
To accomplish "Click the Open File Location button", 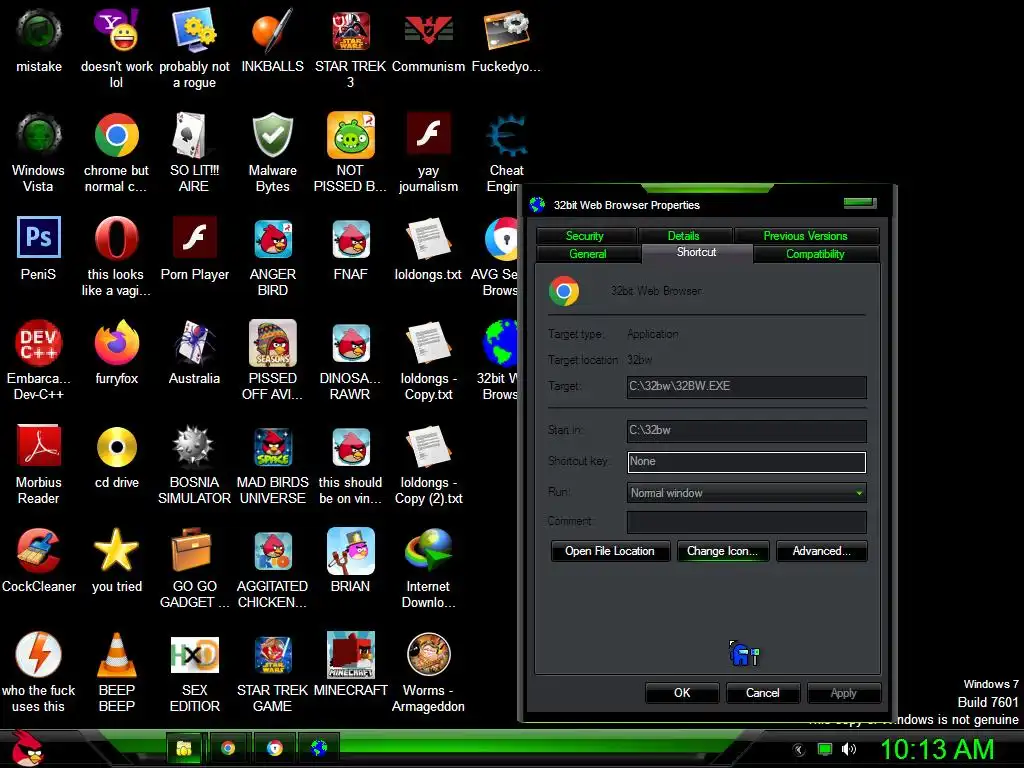I will click(x=610, y=551).
